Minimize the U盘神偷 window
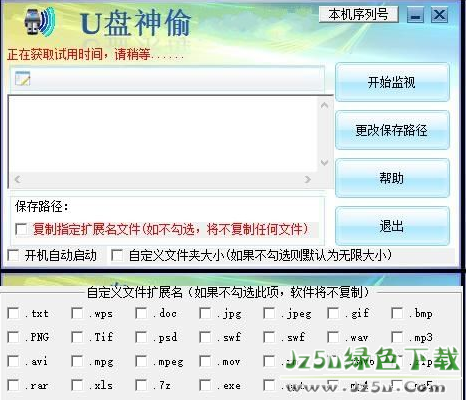 [415, 15]
